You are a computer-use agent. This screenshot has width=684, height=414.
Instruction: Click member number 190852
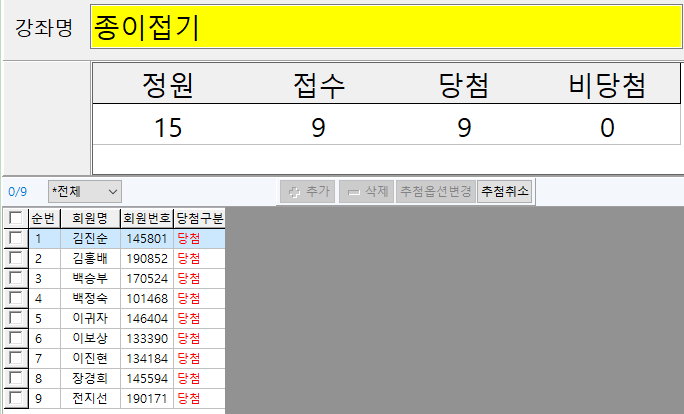147,259
